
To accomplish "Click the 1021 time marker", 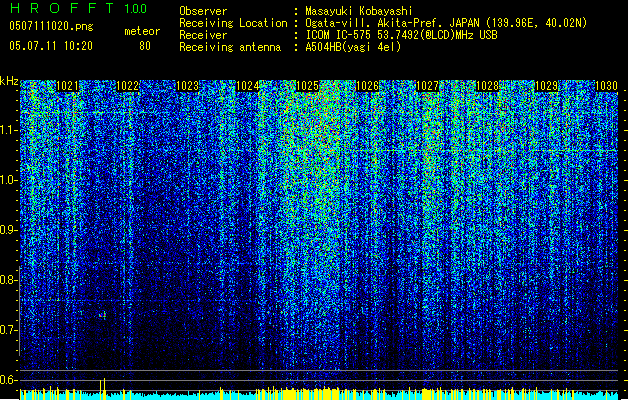I will pos(67,86).
